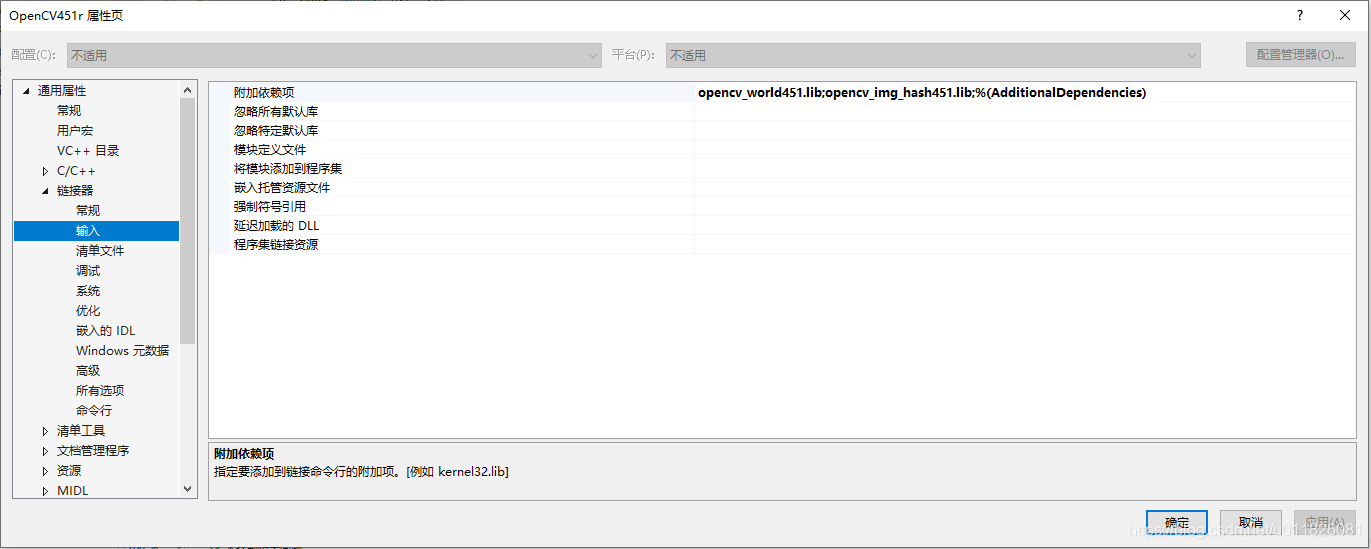
Task: Click the 程序集链接资源 property row
Action: click(782, 245)
